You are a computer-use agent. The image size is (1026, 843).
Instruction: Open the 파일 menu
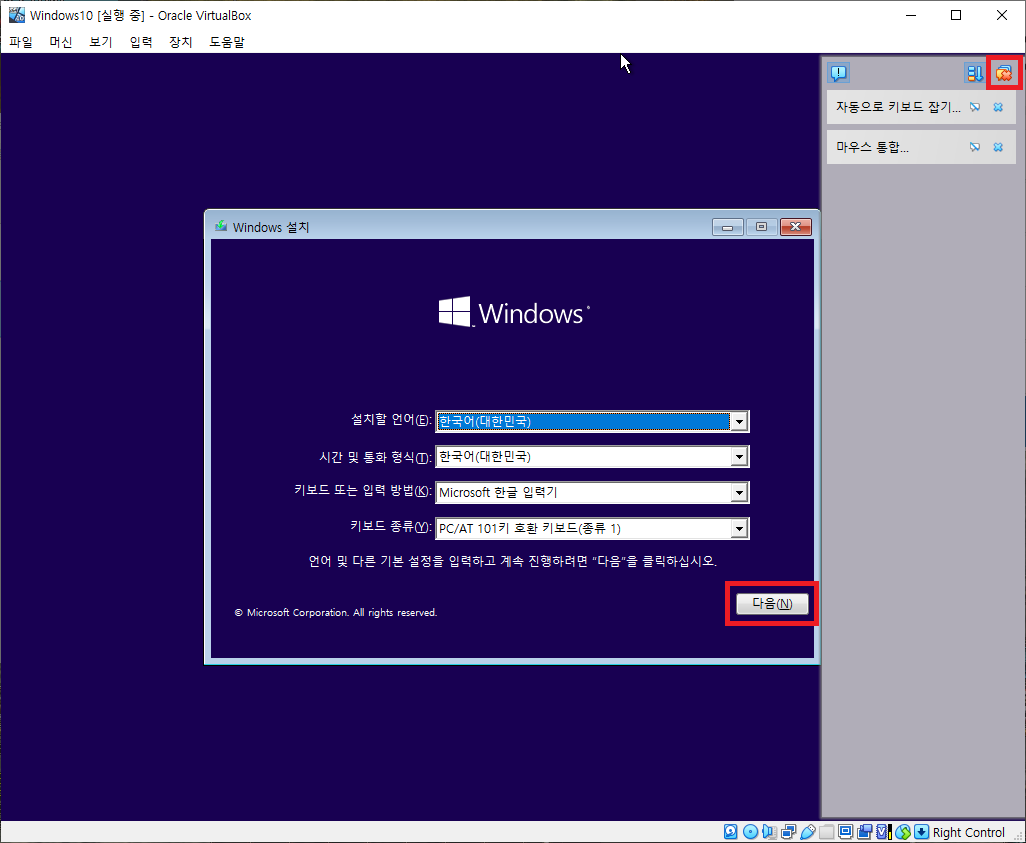[x=21, y=42]
